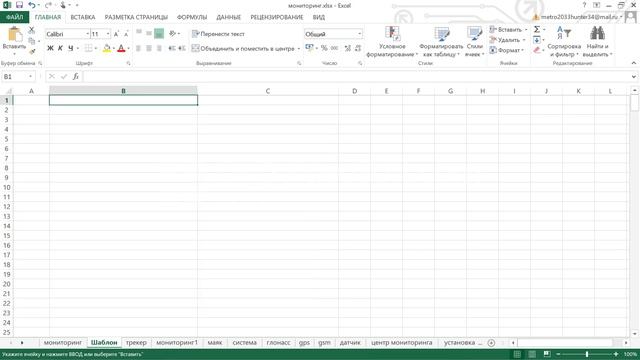Switch to РАЗМЕТКА СТРАНИЦЫ tab
Image resolution: width=640 pixels, height=360 pixels.
(x=136, y=17)
